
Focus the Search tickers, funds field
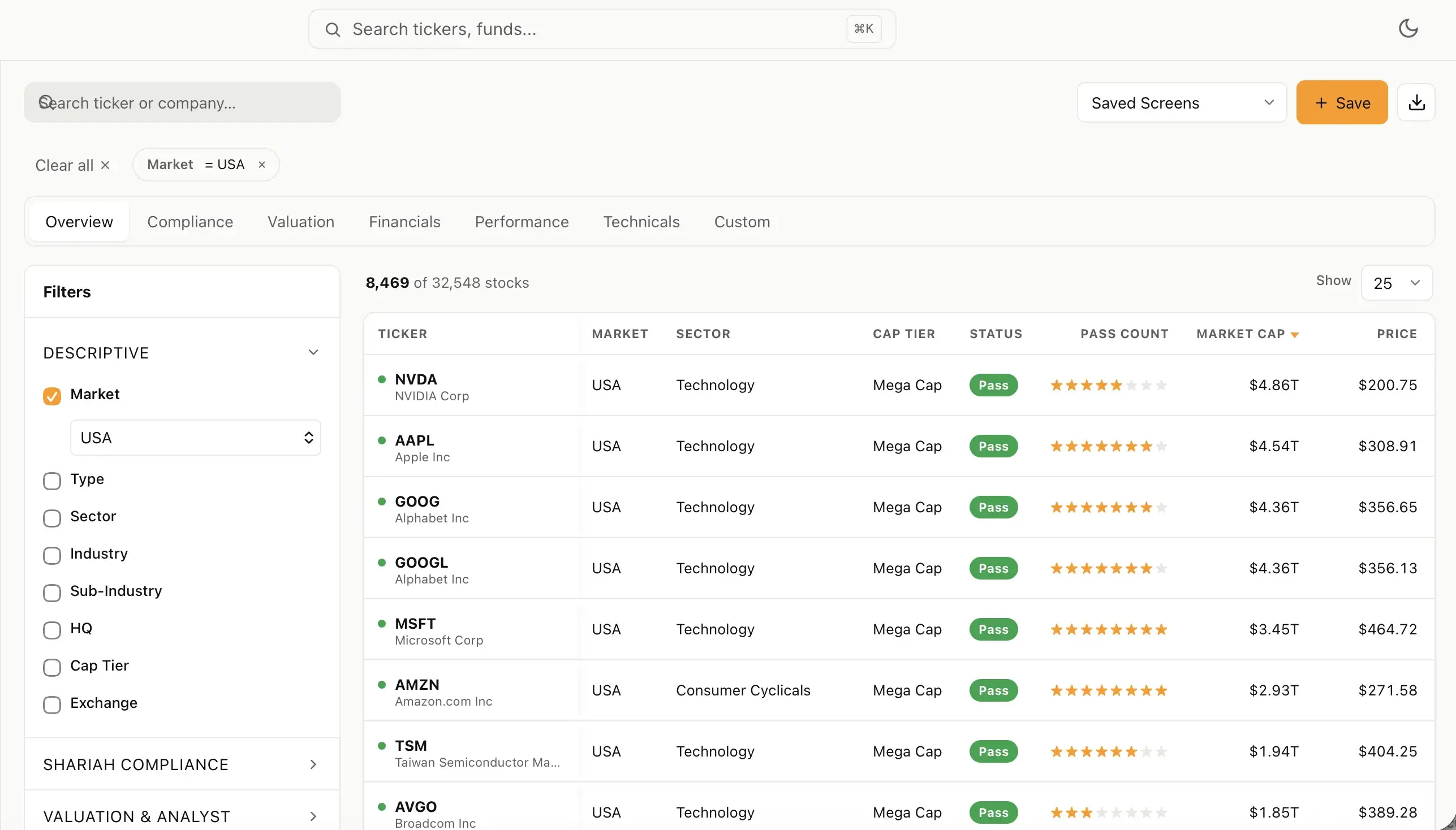pyautogui.click(x=602, y=29)
